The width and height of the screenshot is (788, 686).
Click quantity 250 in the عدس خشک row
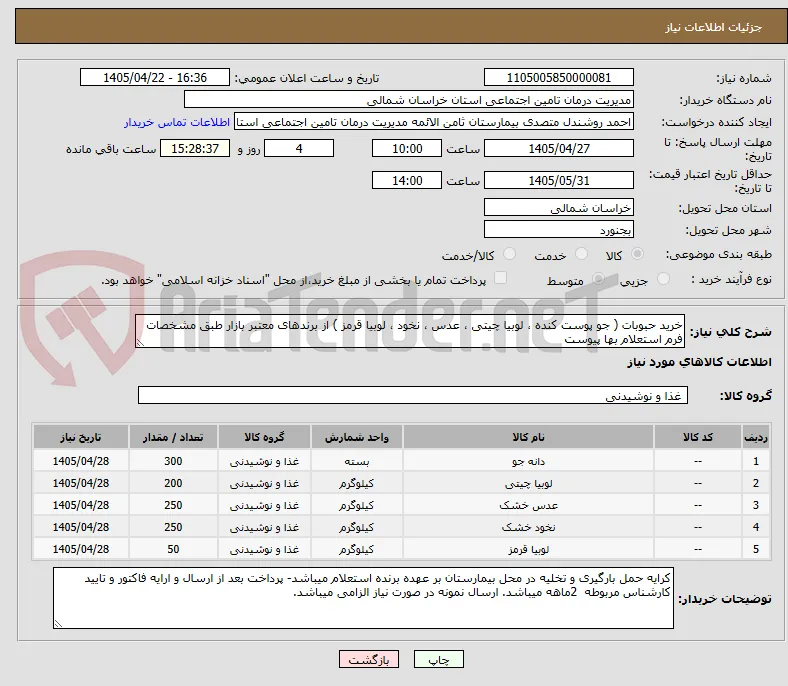[173, 505]
